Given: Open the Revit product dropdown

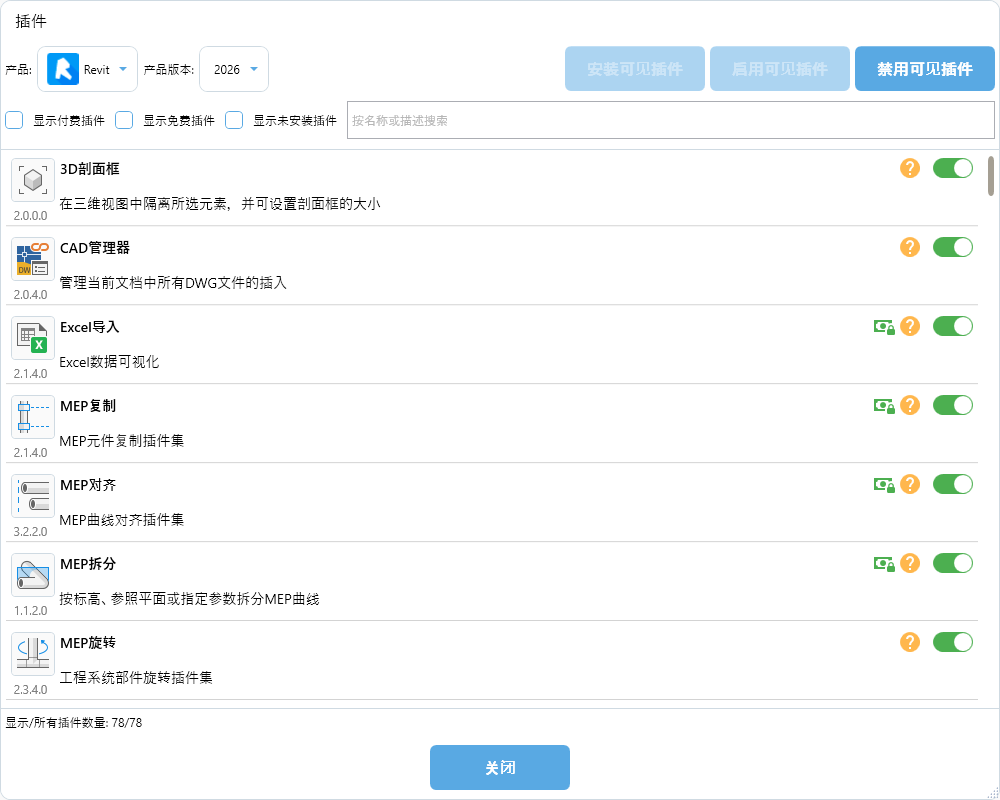Looking at the screenshot, I should 88,69.
